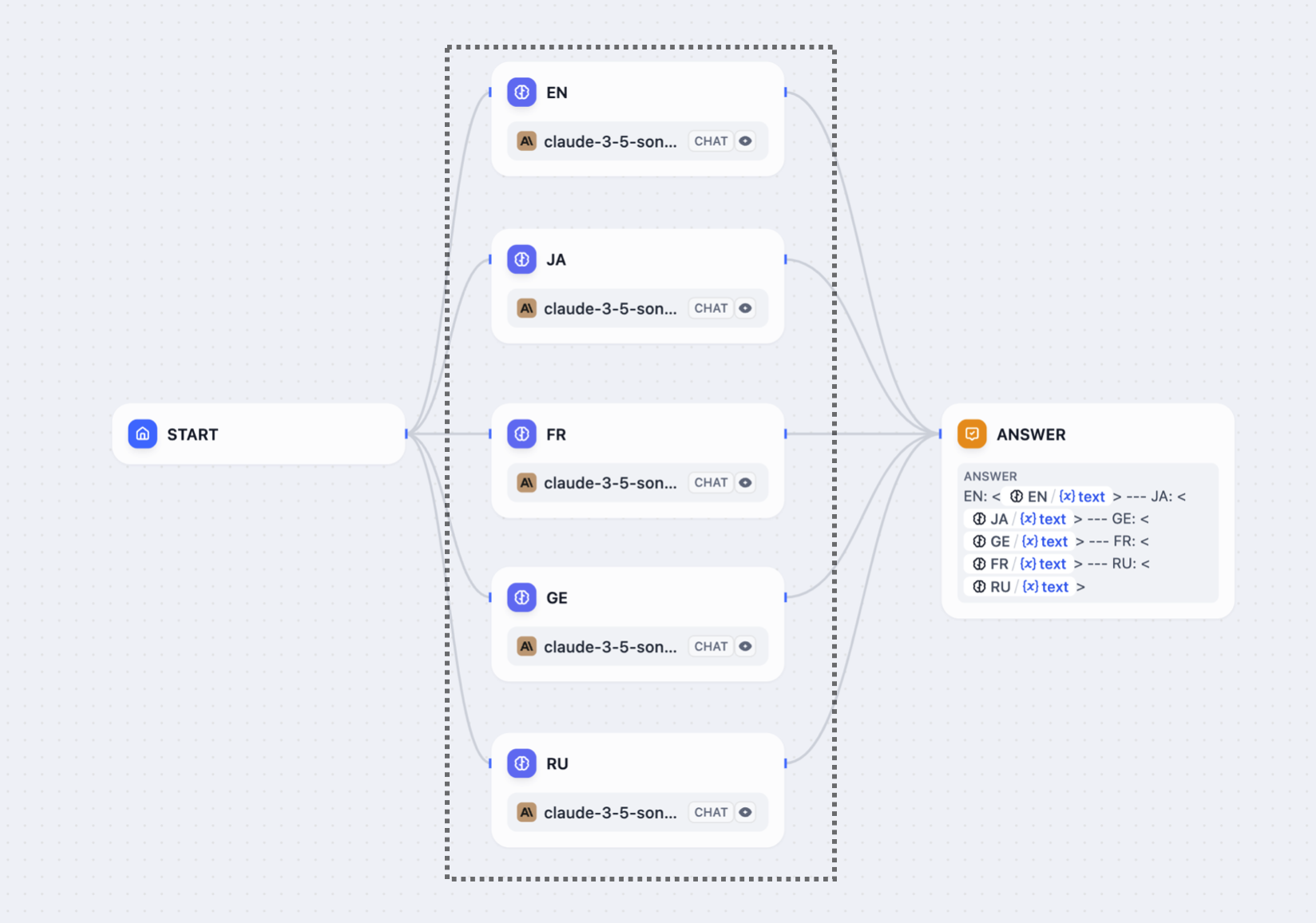1316x923 pixels.
Task: Click the ANSWER node input connector handle
Action: point(941,434)
